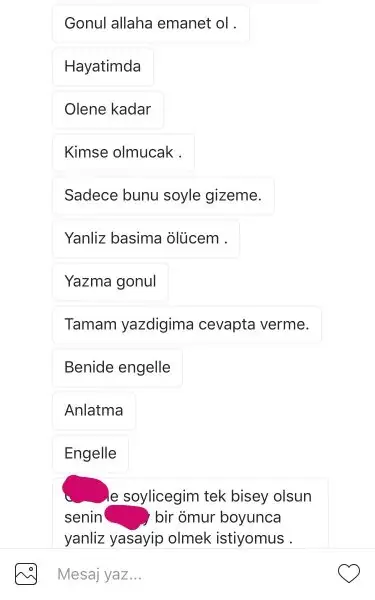Select the "Anlatma" message

pos(94,410)
